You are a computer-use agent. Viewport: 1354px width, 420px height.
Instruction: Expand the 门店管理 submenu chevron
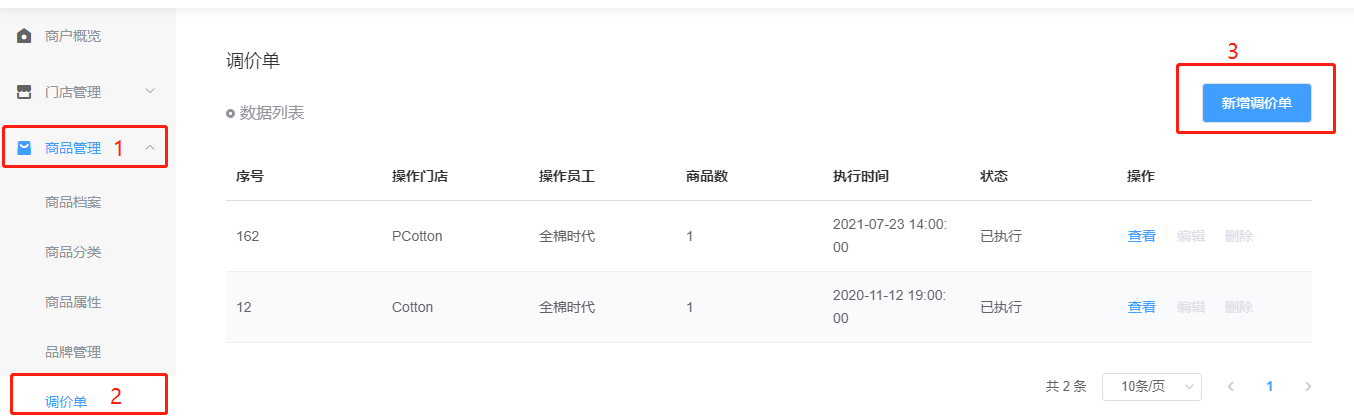point(150,92)
